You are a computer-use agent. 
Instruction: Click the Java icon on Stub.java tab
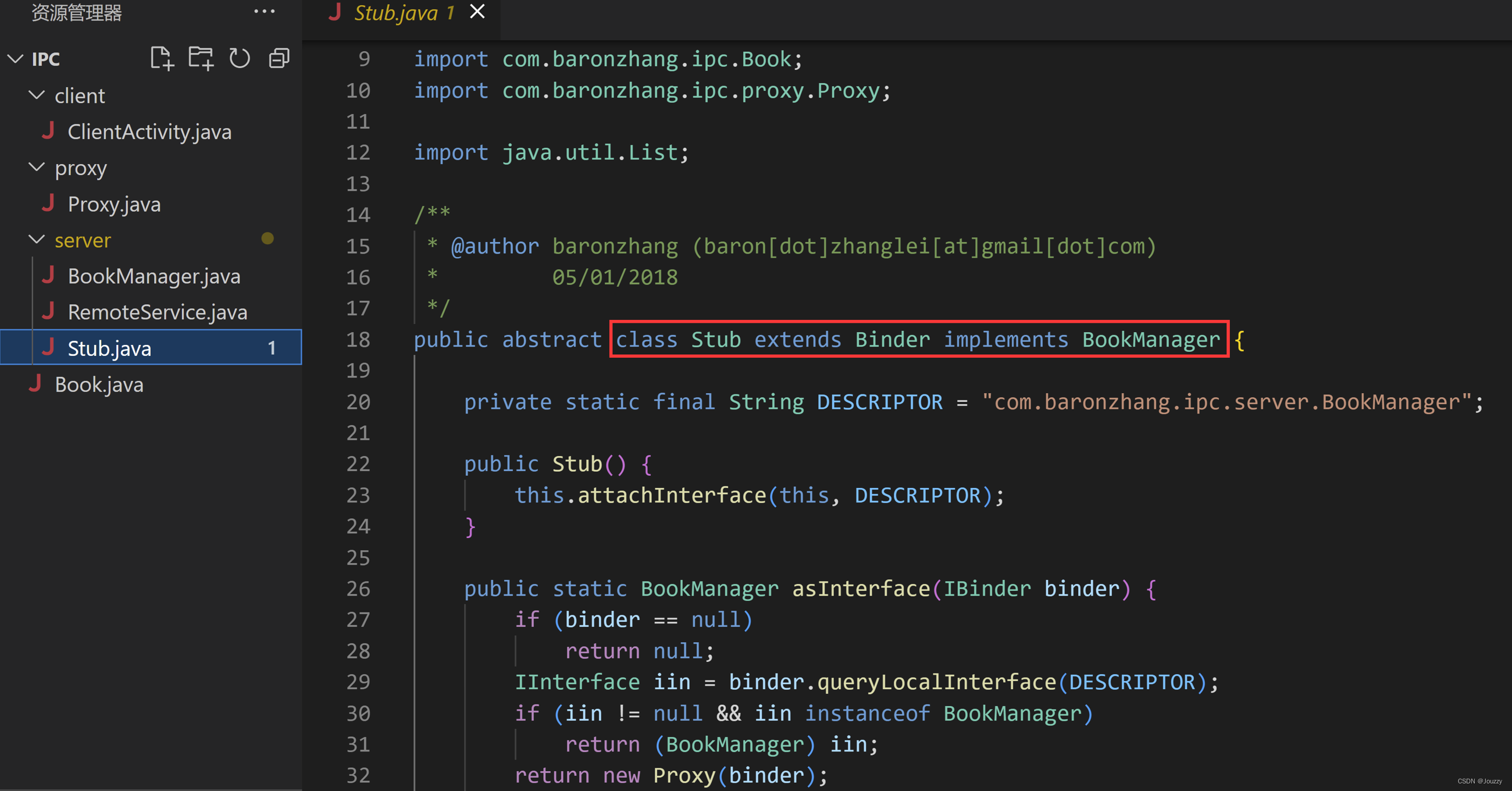(334, 12)
